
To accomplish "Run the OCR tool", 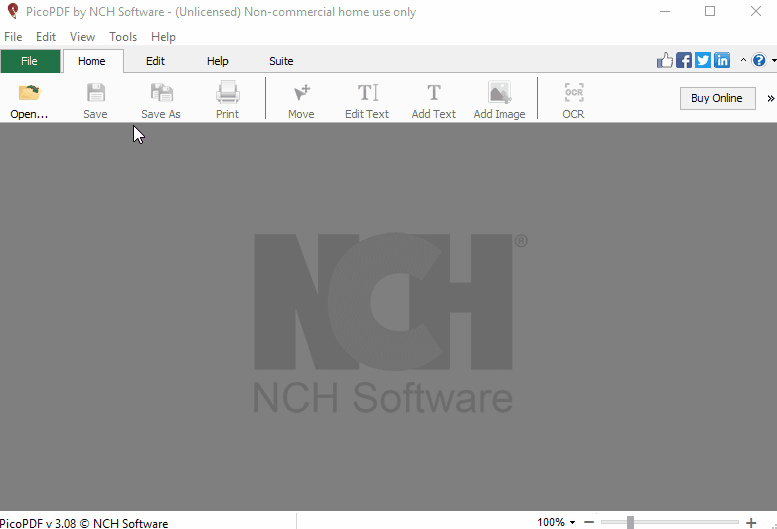I will 573,101.
